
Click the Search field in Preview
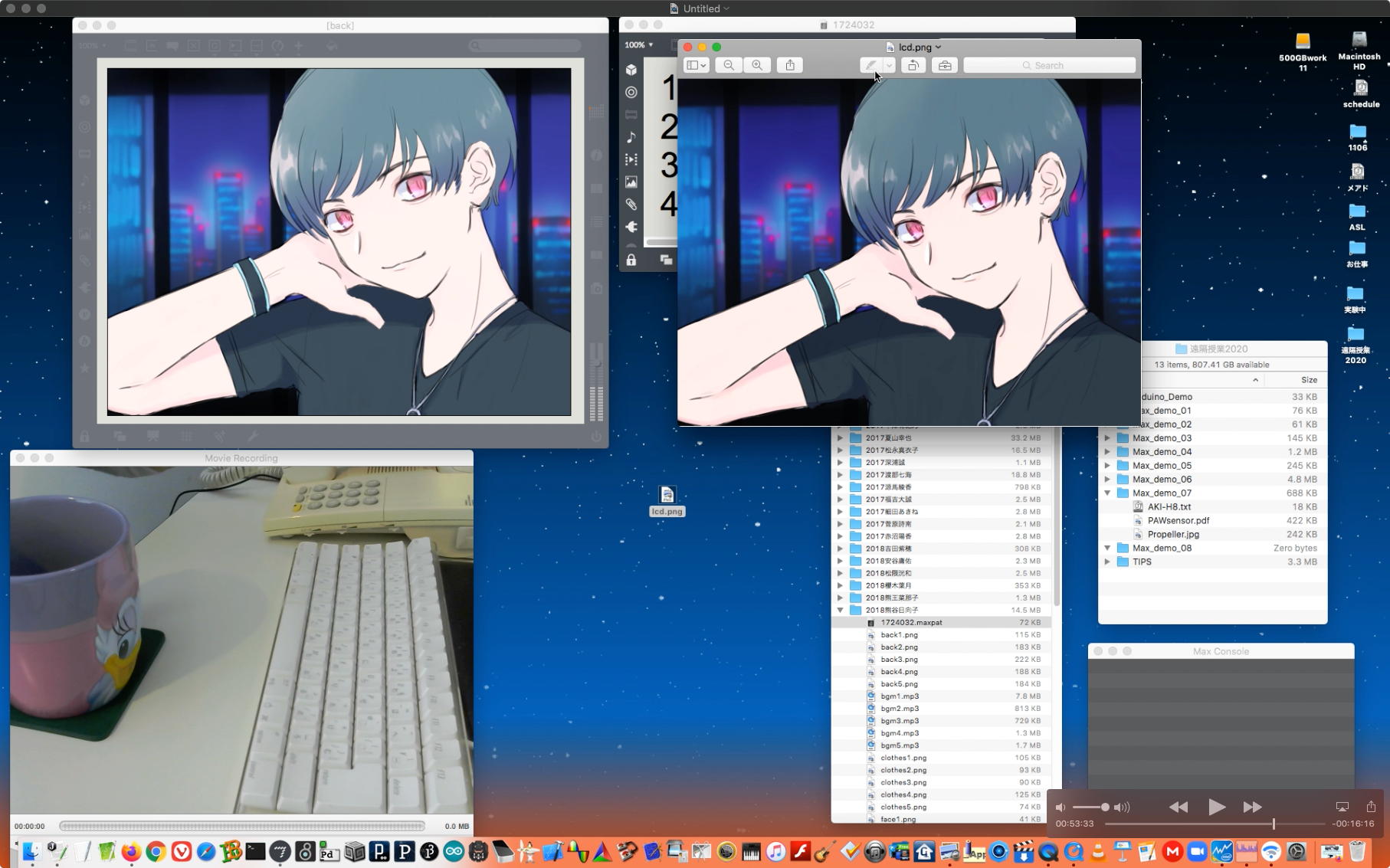click(1049, 65)
